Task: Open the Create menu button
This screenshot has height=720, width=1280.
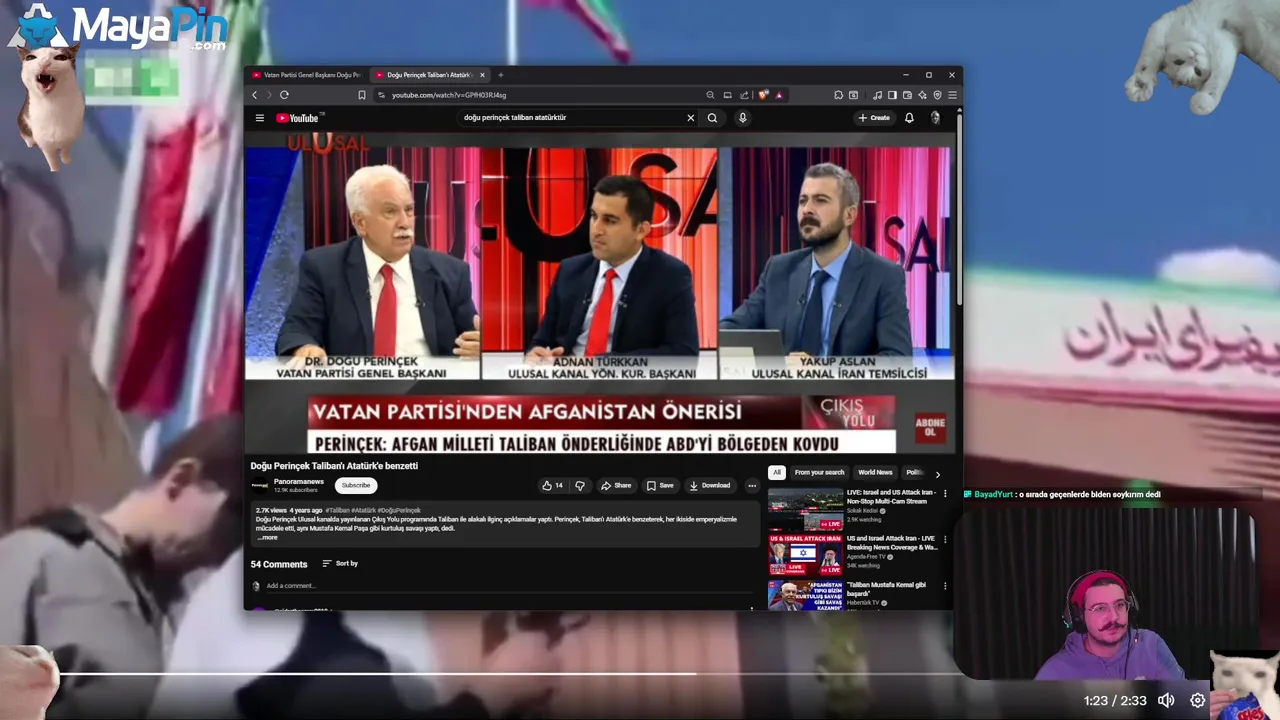Action: click(874, 118)
